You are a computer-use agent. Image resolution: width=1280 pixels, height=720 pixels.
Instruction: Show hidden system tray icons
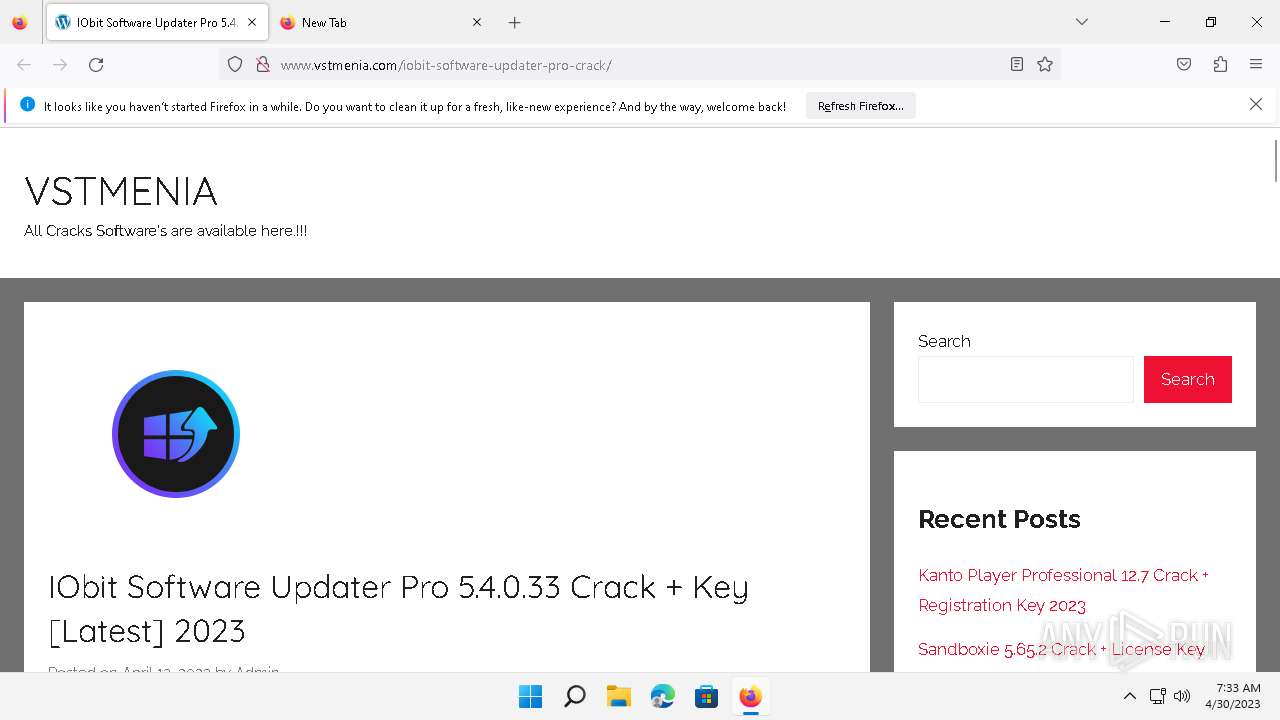pyautogui.click(x=1130, y=696)
